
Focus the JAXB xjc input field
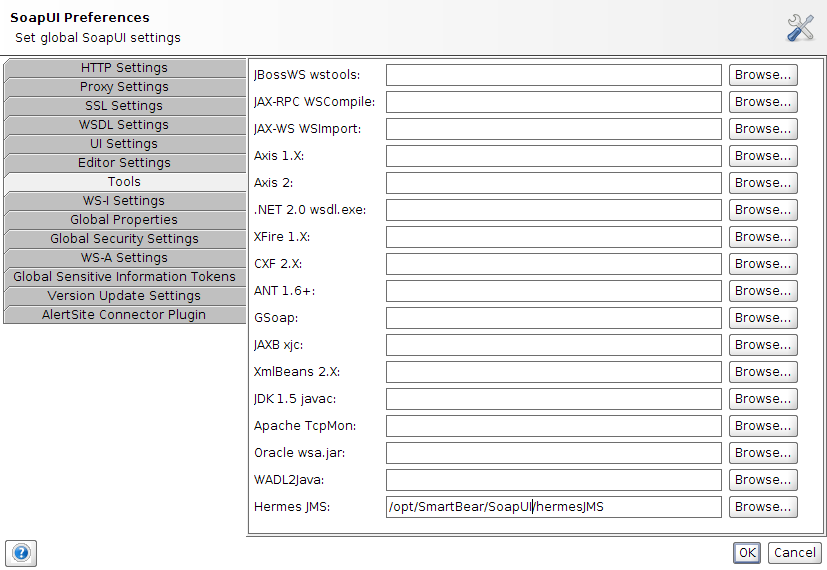(x=554, y=345)
